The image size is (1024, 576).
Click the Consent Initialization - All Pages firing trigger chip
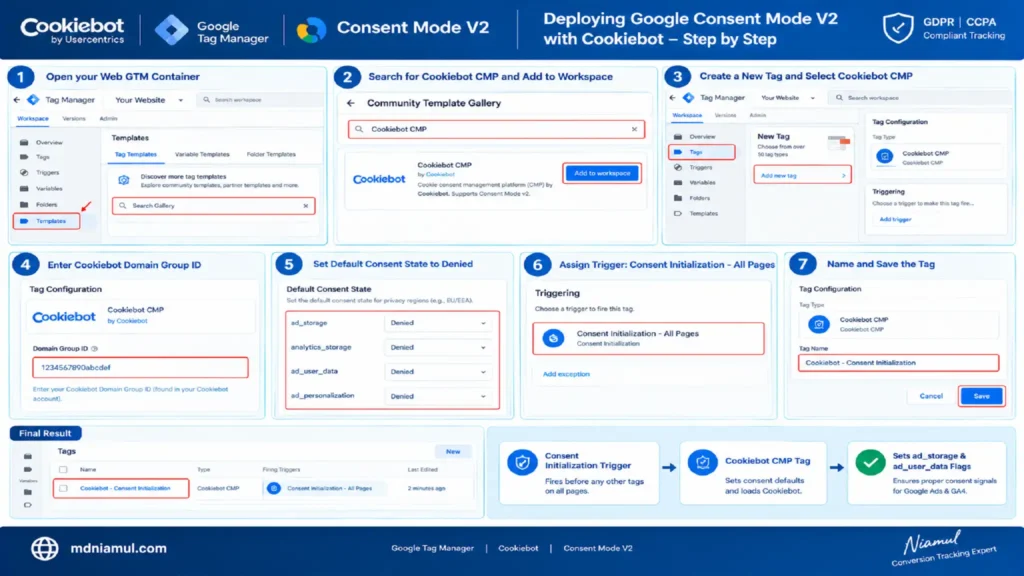[x=325, y=488]
